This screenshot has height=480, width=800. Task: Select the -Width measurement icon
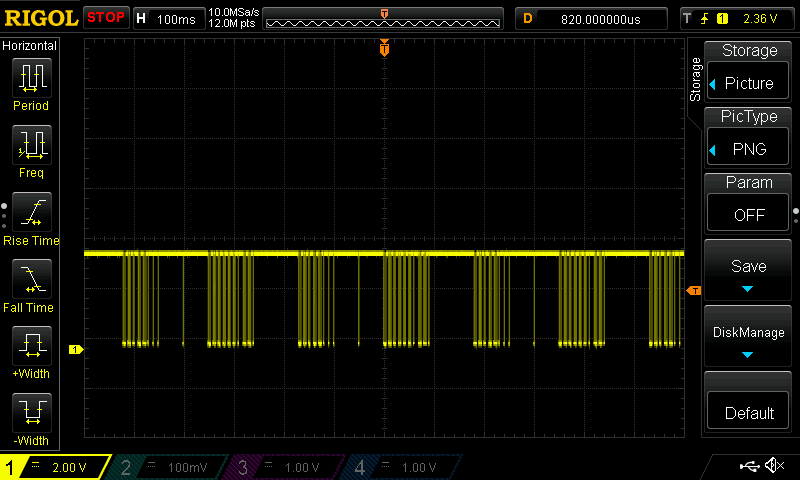[x=32, y=413]
